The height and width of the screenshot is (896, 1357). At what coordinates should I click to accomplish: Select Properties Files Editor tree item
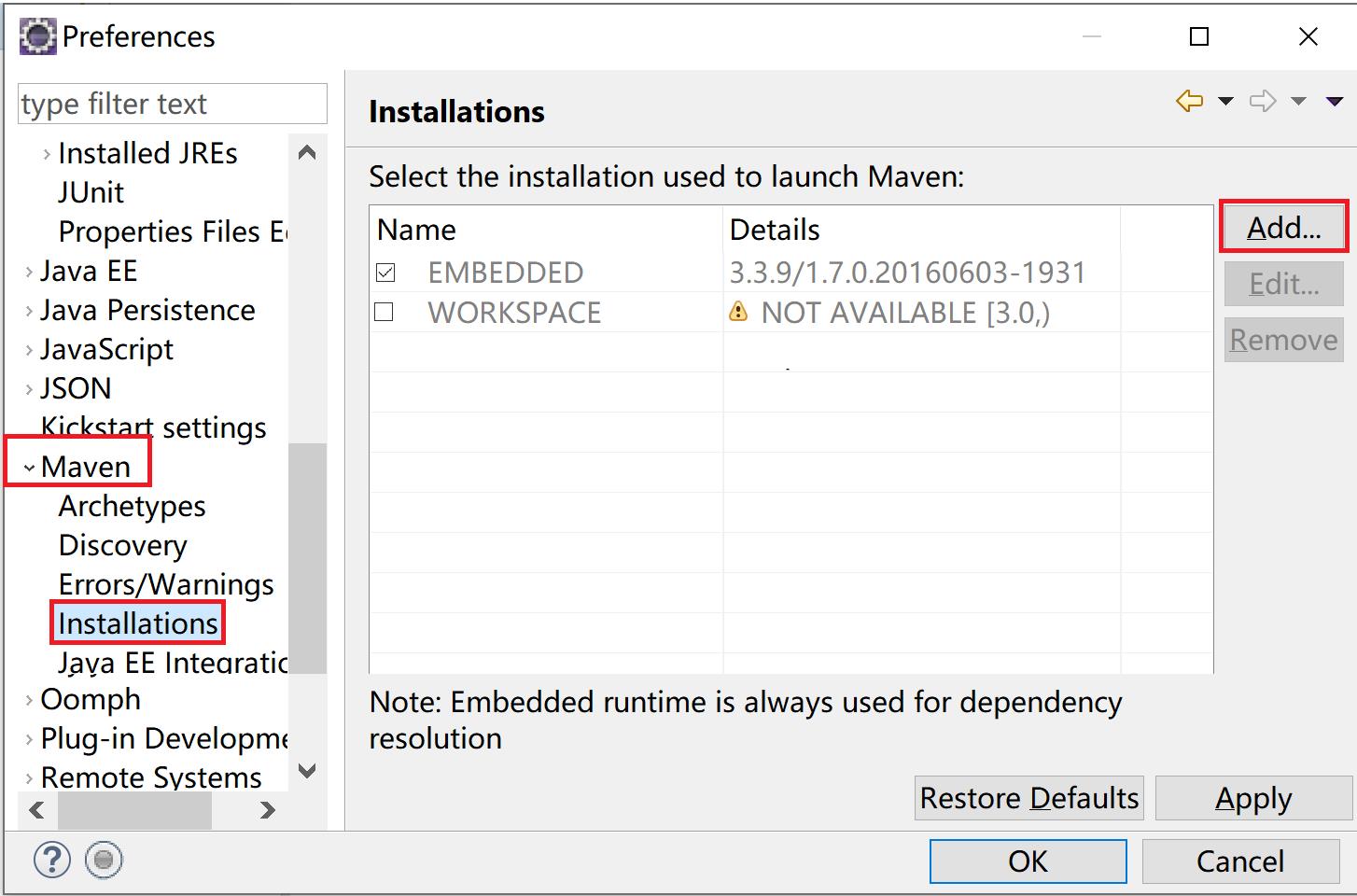coord(173,231)
